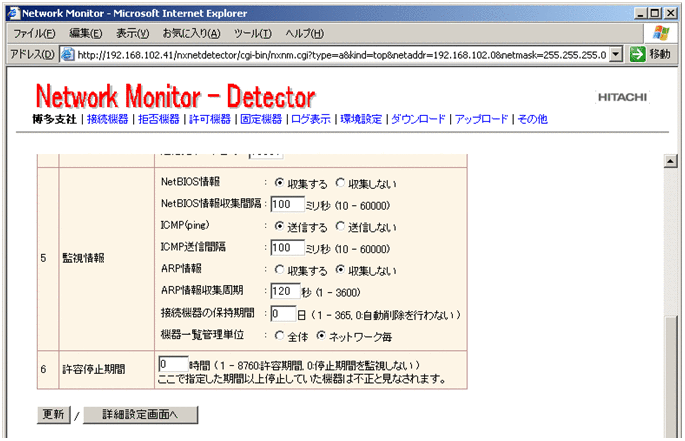Click the vertical scrollbar thumb

coord(671,376)
